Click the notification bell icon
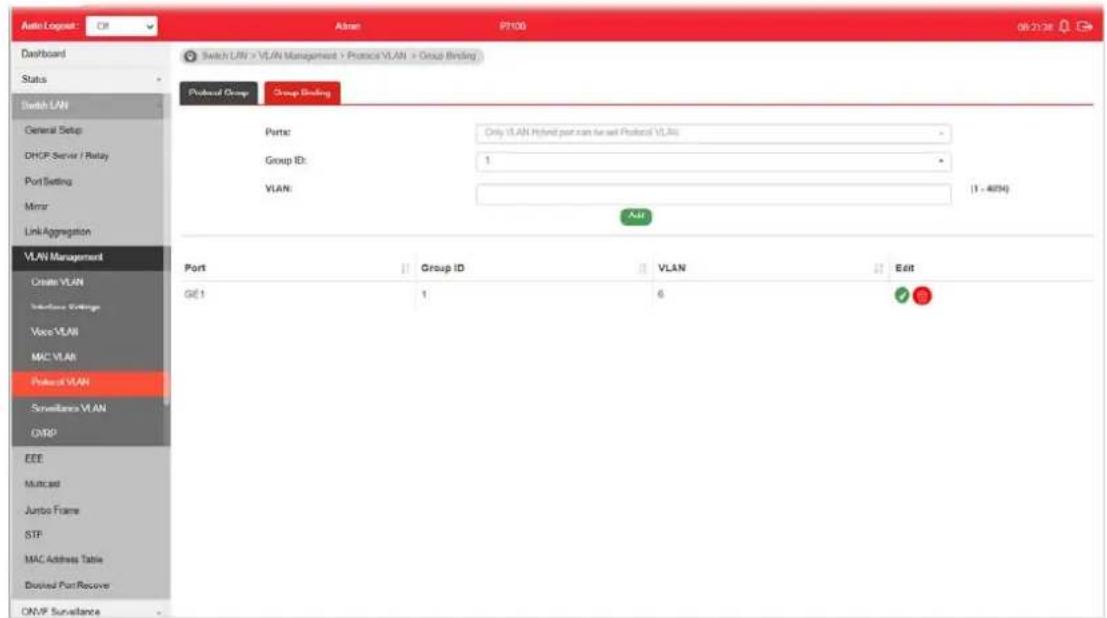Image resolution: width=1107 pixels, height=618 pixels. click(x=1064, y=26)
